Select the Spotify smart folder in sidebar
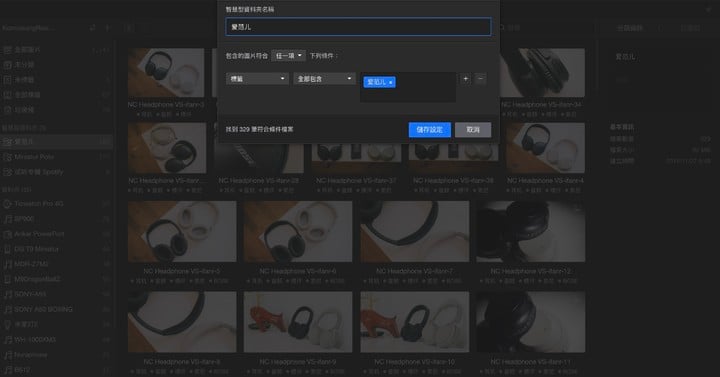The width and height of the screenshot is (720, 377). point(56,172)
